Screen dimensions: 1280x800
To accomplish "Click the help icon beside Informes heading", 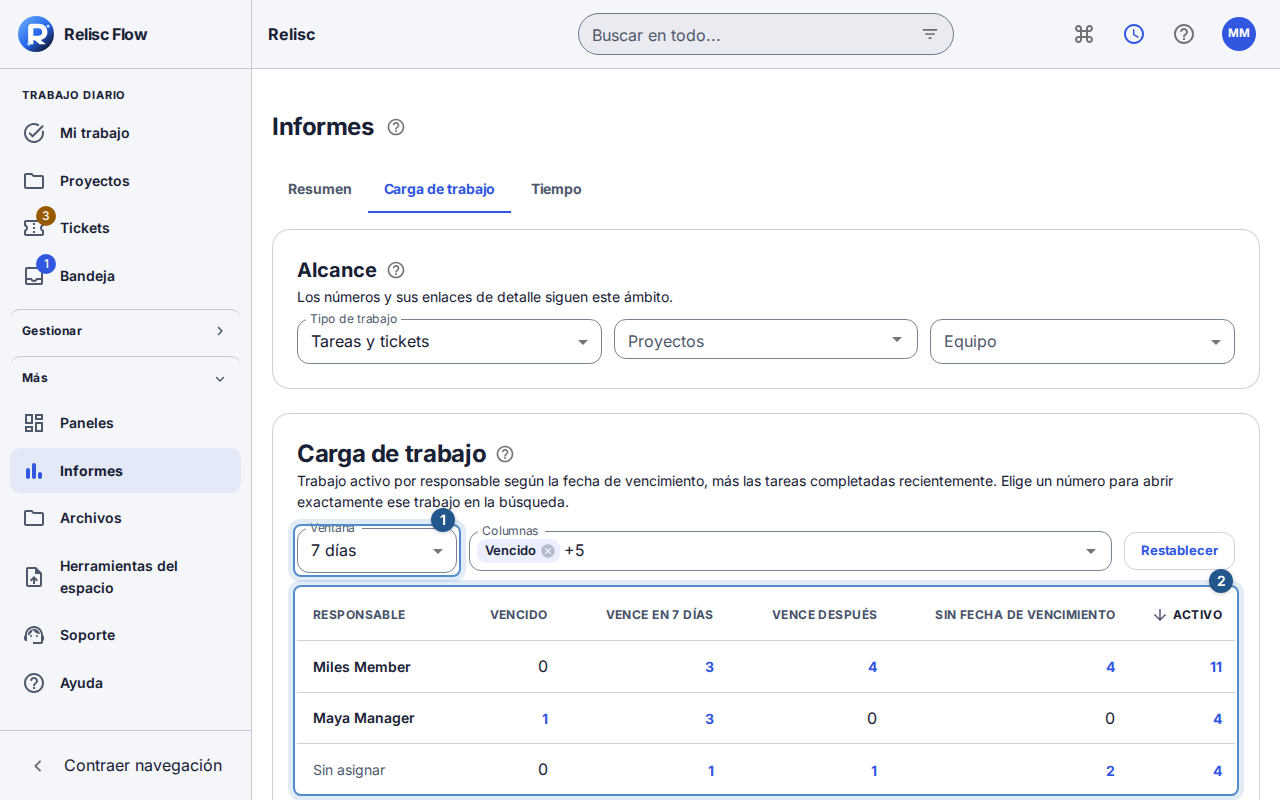I will coord(396,127).
